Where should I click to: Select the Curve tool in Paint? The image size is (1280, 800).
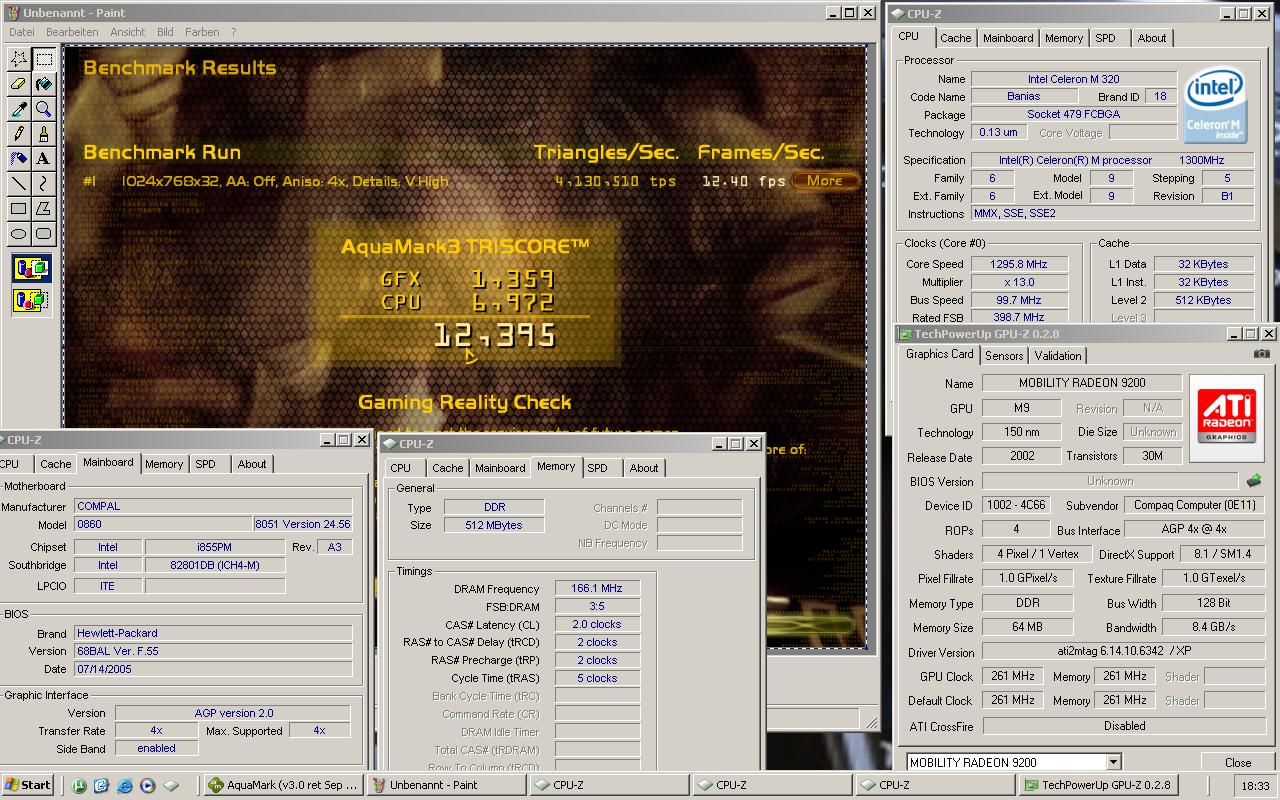44,184
